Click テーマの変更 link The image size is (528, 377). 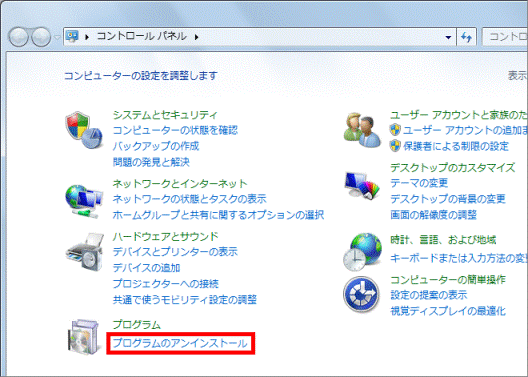(419, 183)
